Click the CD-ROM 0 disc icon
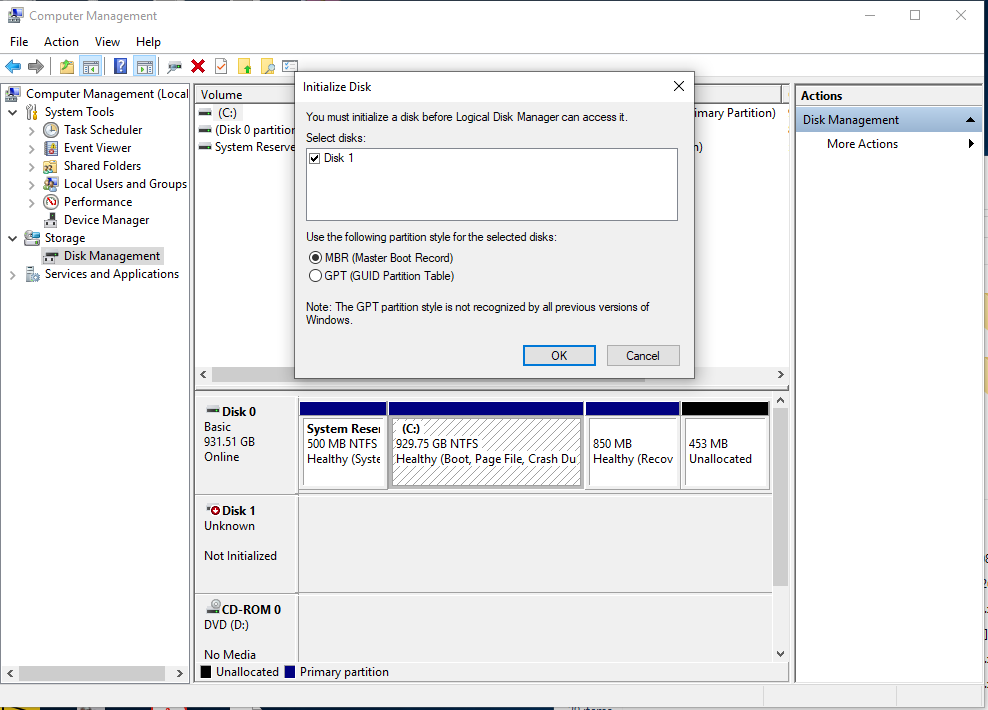 (214, 607)
